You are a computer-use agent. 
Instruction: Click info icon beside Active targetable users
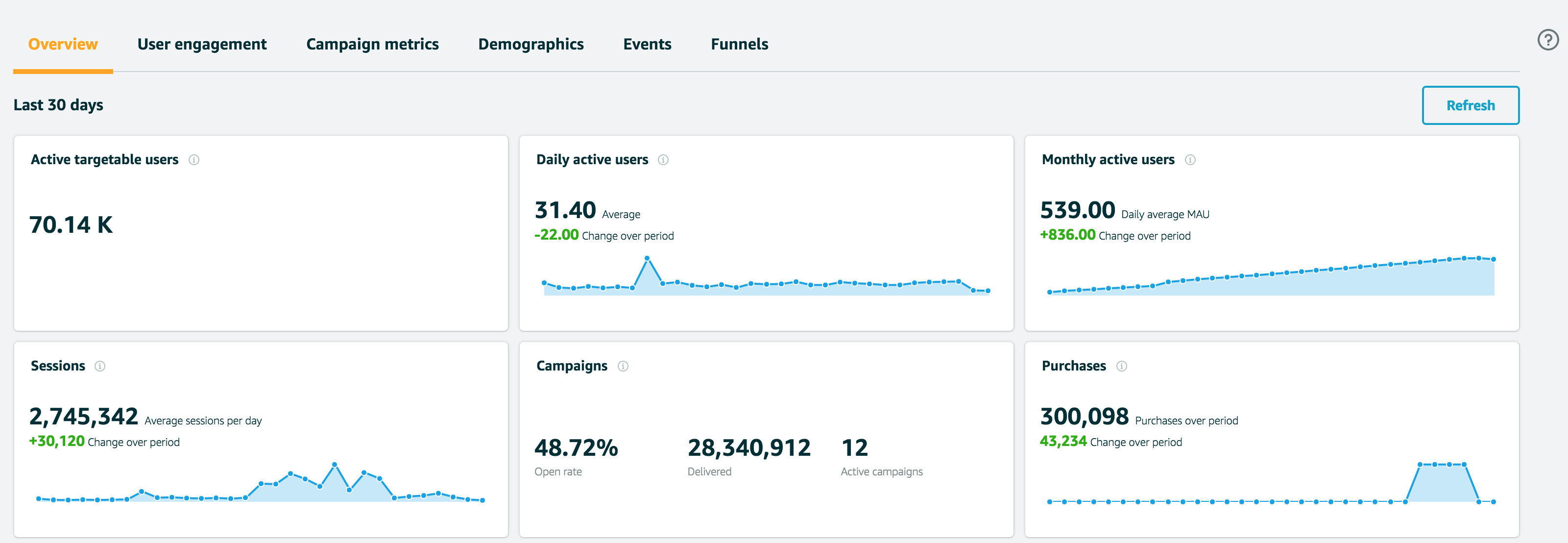[x=193, y=159]
